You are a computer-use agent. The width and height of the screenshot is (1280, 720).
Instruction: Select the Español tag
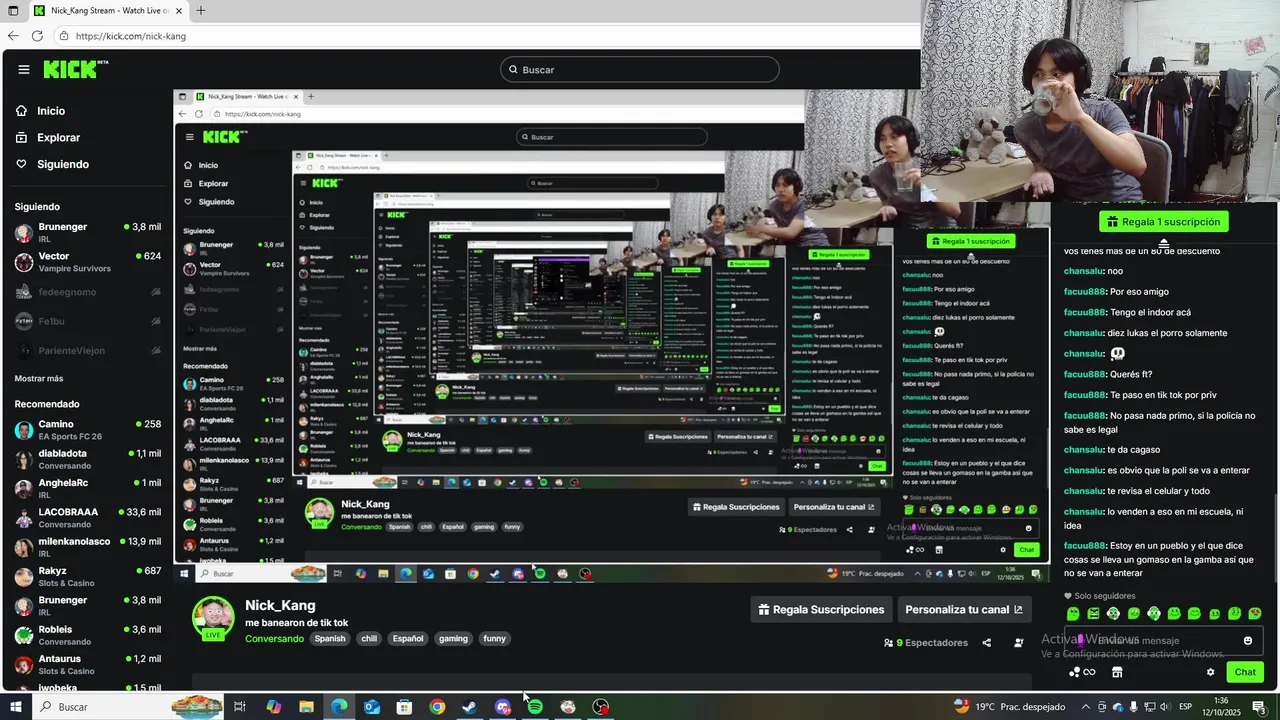click(408, 639)
